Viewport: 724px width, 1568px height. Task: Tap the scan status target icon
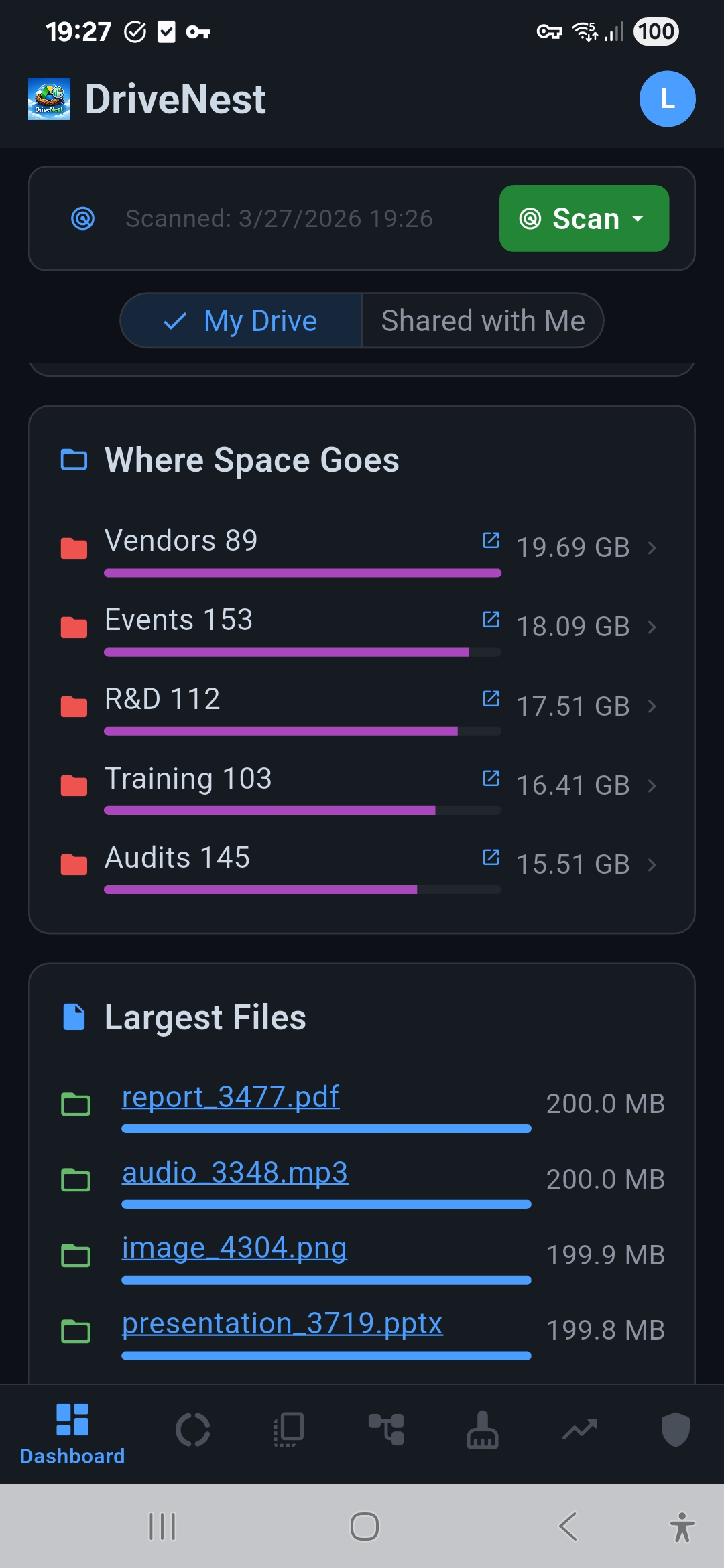(x=83, y=218)
